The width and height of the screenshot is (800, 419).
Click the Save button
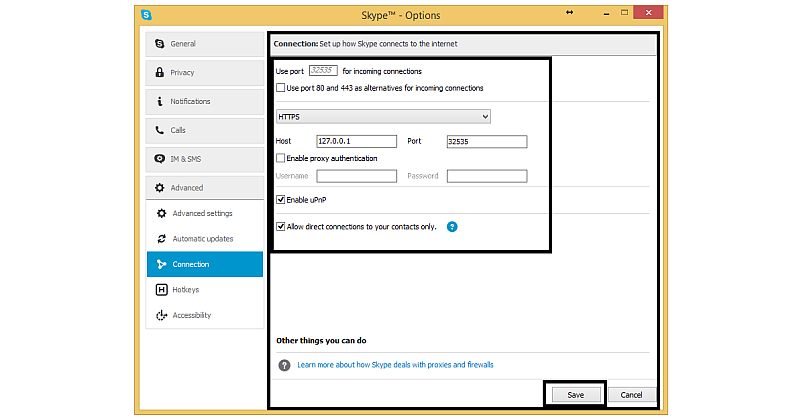(576, 395)
